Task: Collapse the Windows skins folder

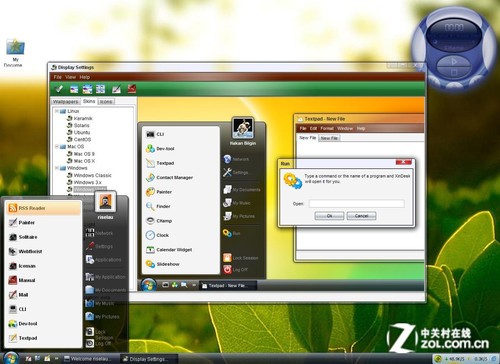Action: pyautogui.click(x=57, y=168)
